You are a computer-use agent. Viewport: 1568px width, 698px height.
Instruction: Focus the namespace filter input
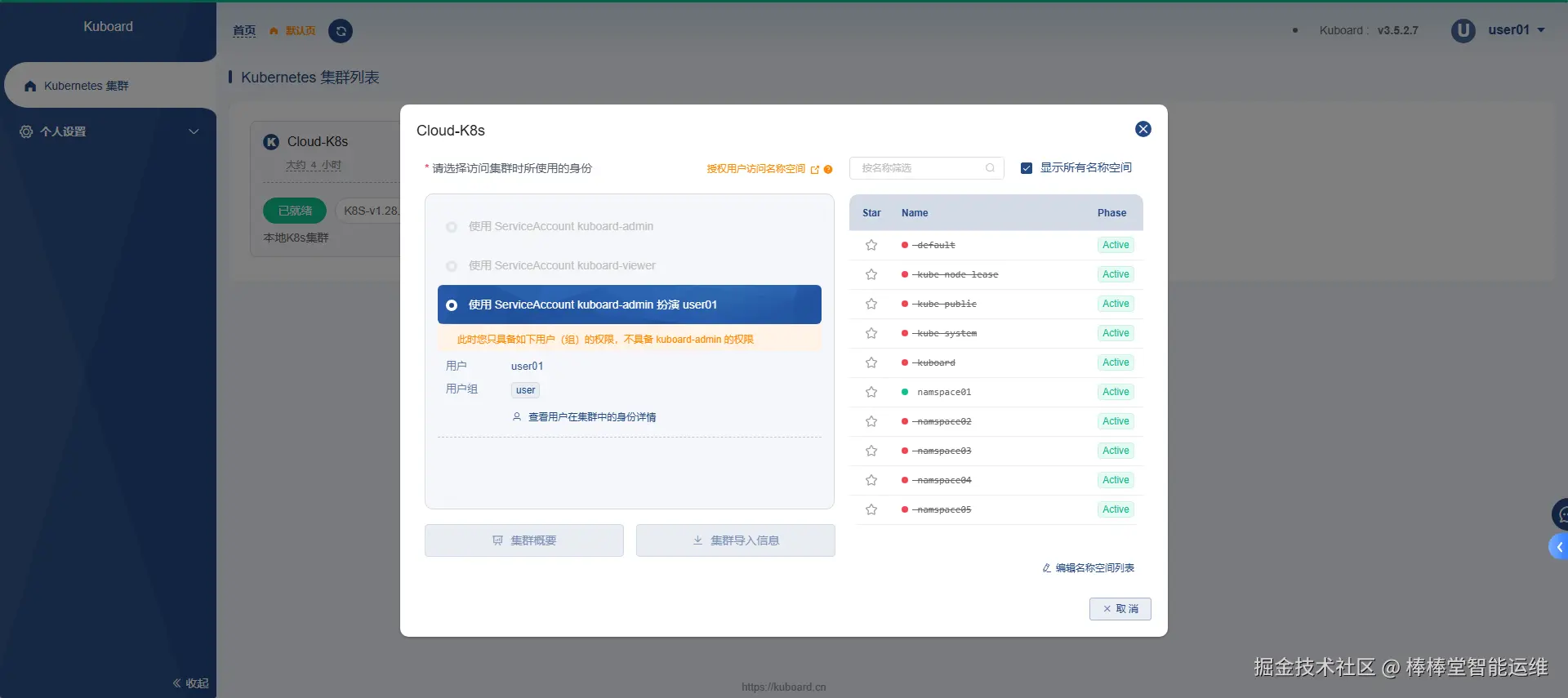pyautogui.click(x=927, y=168)
